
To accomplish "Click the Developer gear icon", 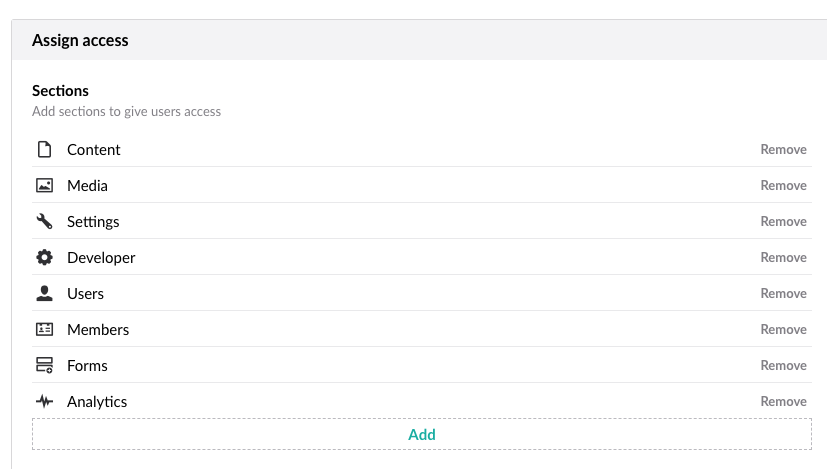I will [x=44, y=257].
